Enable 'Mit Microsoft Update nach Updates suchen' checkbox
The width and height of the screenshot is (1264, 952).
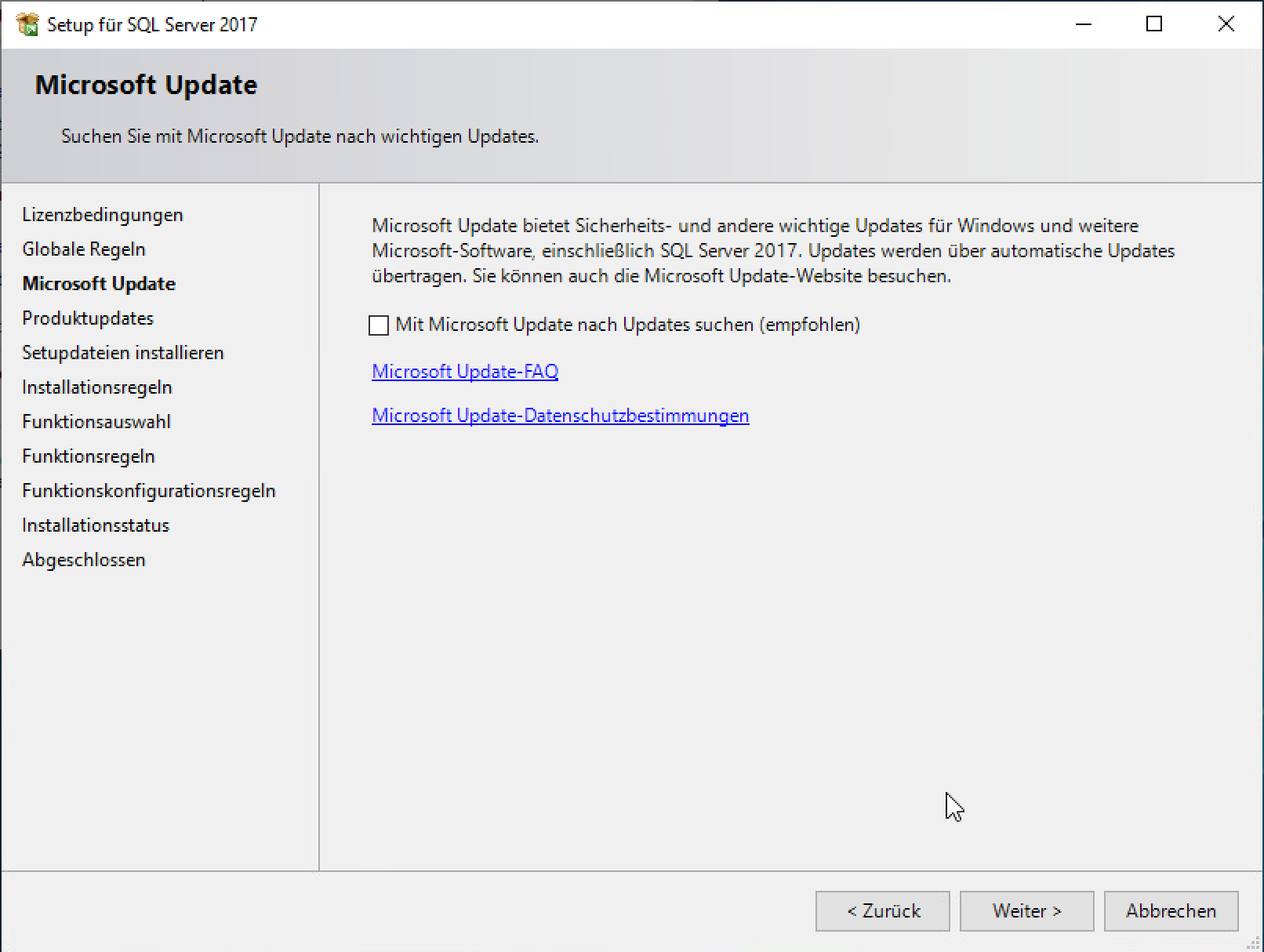(379, 325)
